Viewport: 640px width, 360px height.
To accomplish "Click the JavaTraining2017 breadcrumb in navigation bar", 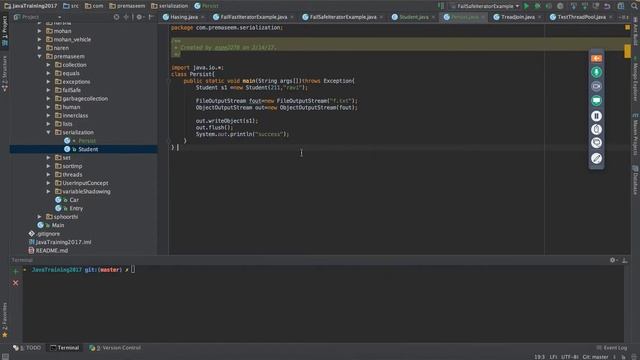I will 31,6.
